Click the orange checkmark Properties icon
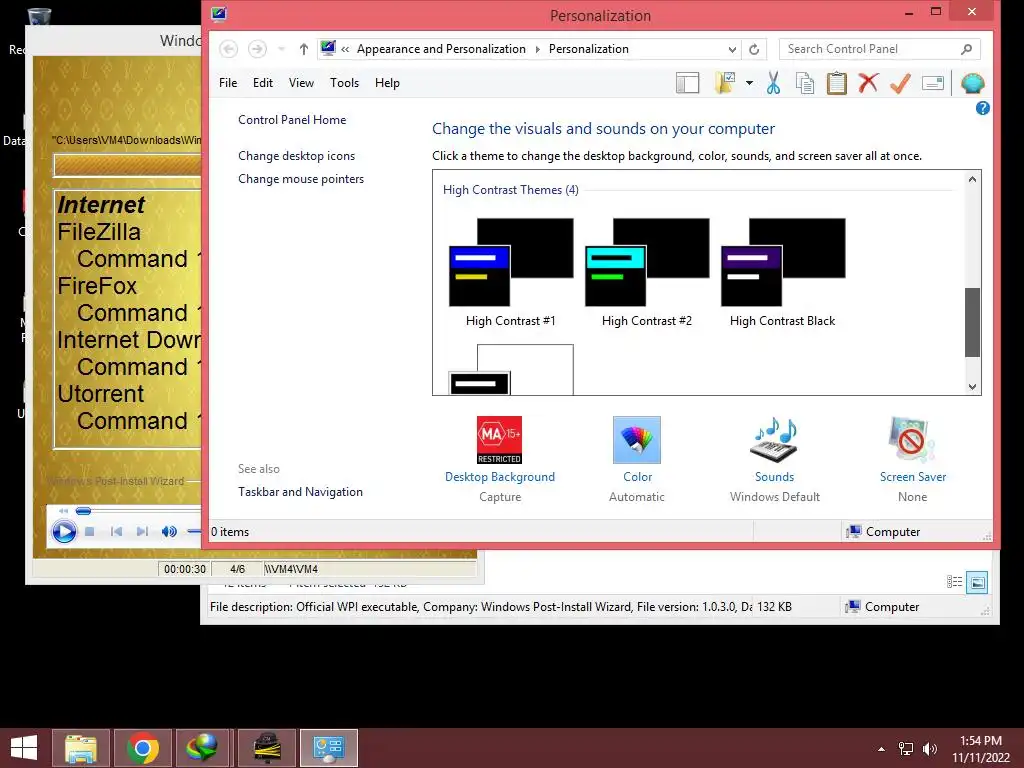This screenshot has width=1024, height=768. pyautogui.click(x=900, y=83)
